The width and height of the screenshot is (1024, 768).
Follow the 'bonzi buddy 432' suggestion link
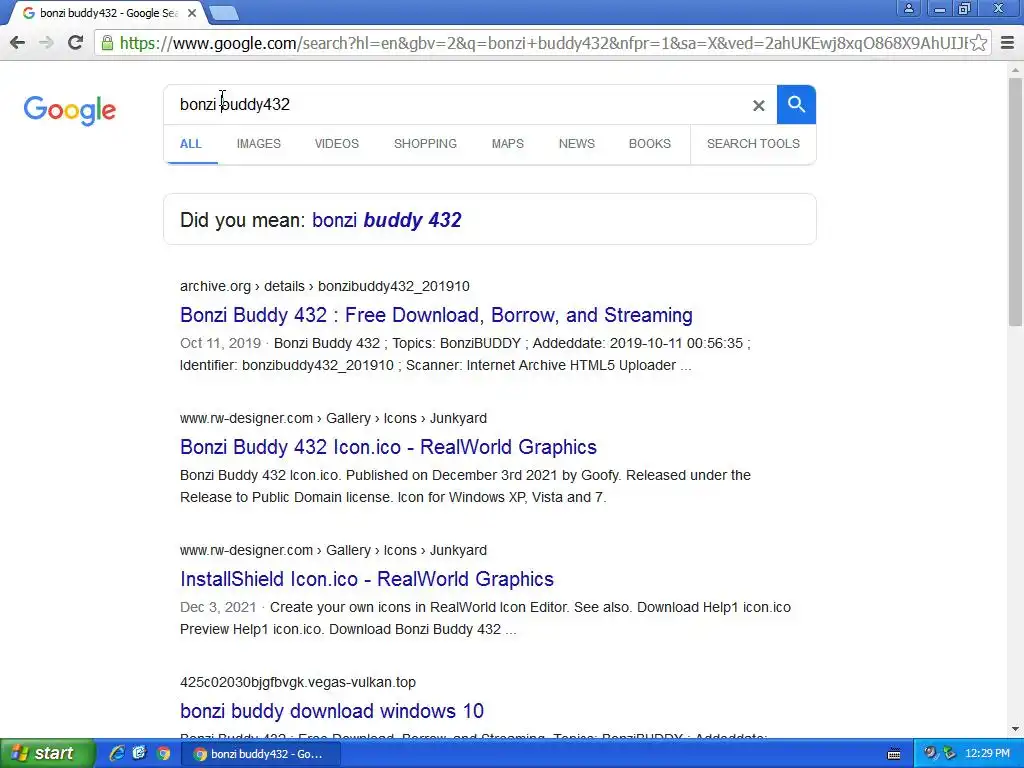387,220
